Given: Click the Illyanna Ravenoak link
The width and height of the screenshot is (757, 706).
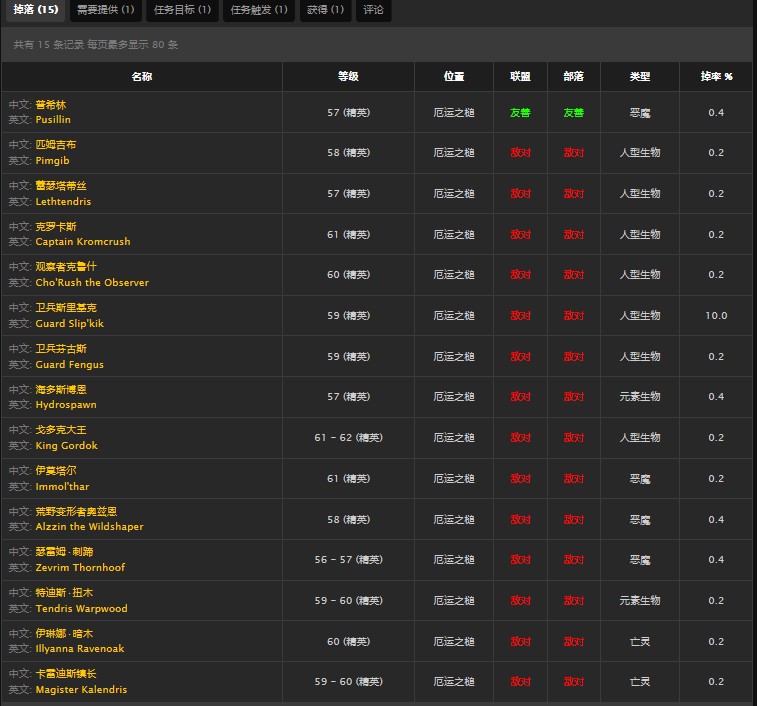Looking at the screenshot, I should [80, 649].
